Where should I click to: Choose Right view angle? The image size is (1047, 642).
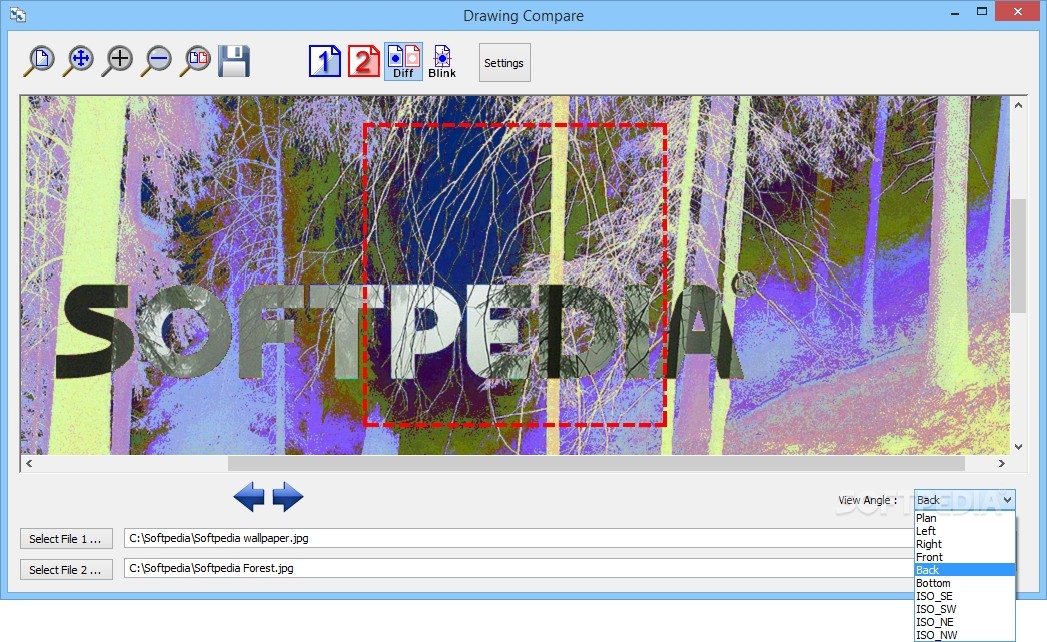(964, 544)
